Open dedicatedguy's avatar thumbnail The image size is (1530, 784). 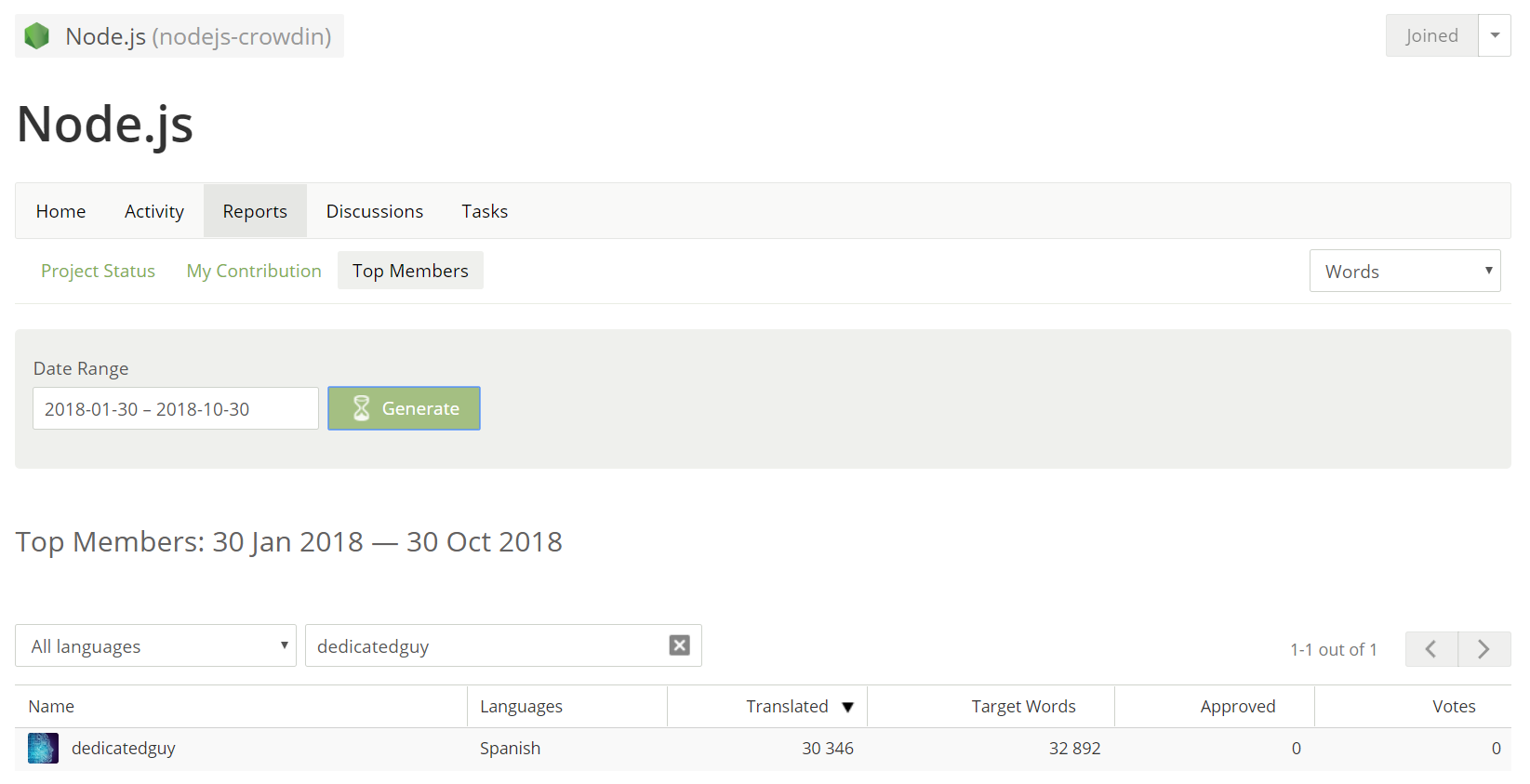point(43,748)
